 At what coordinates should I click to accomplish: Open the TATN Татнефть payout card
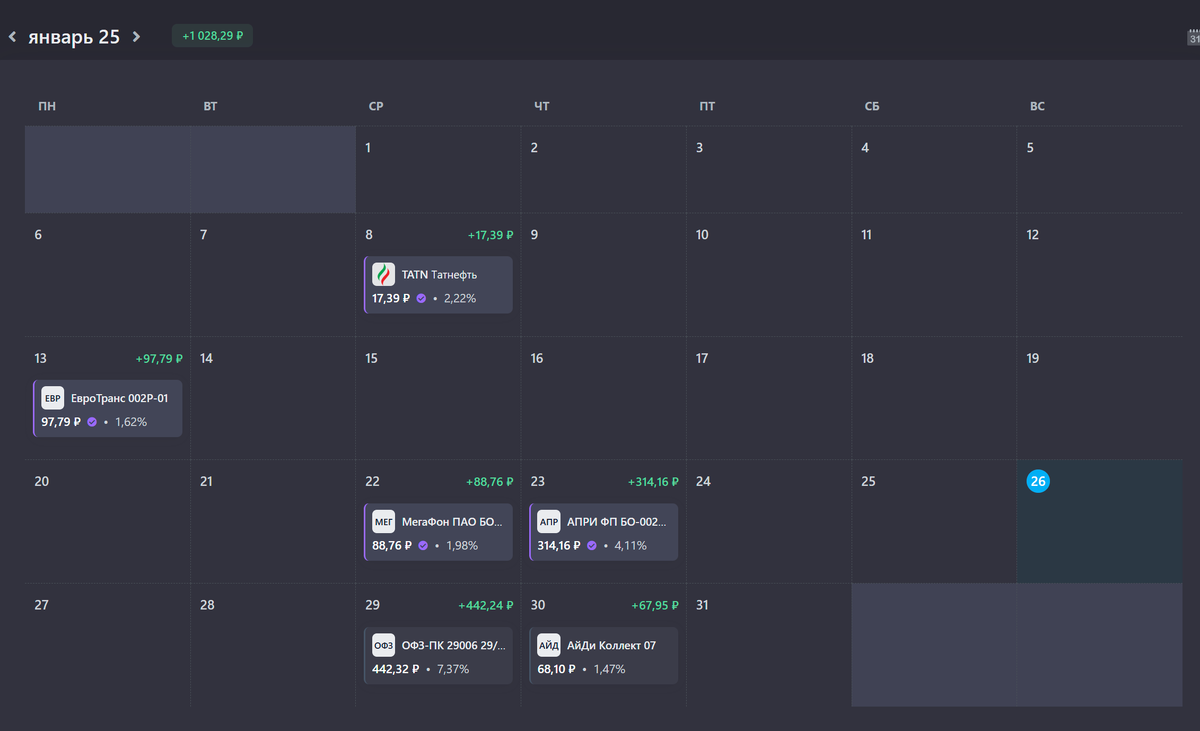tap(438, 284)
